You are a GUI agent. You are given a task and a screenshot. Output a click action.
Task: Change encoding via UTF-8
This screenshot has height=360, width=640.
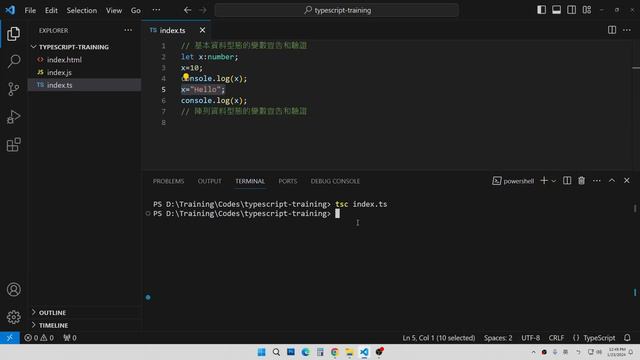530,338
